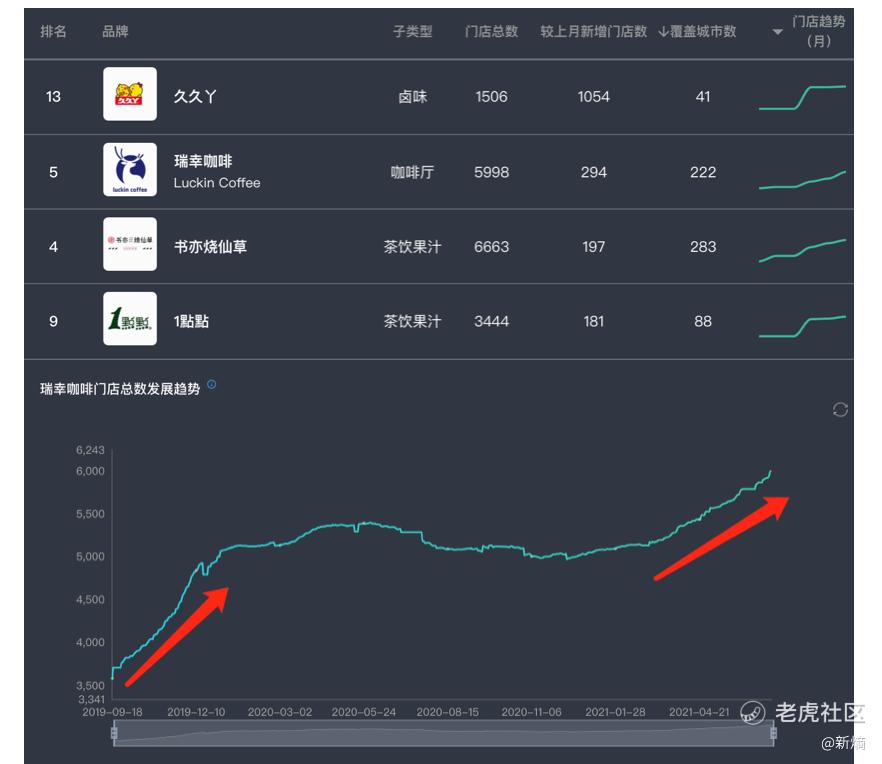Open the 1點點 monthly trend sparkline
Screen dimensions: 882x764
click(802, 326)
